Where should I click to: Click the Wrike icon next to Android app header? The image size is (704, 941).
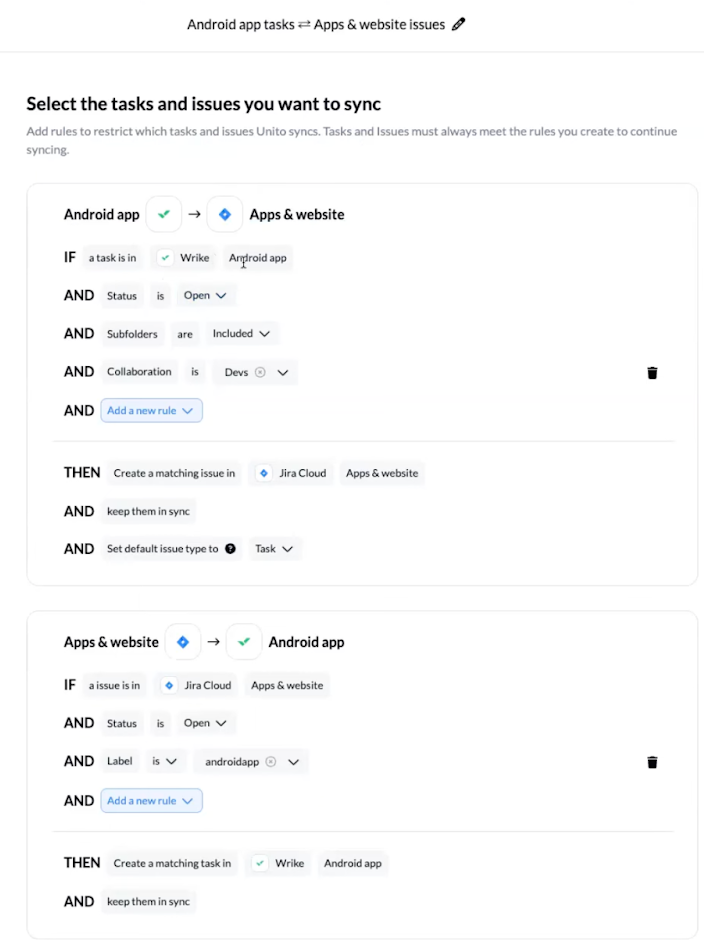pos(244,642)
